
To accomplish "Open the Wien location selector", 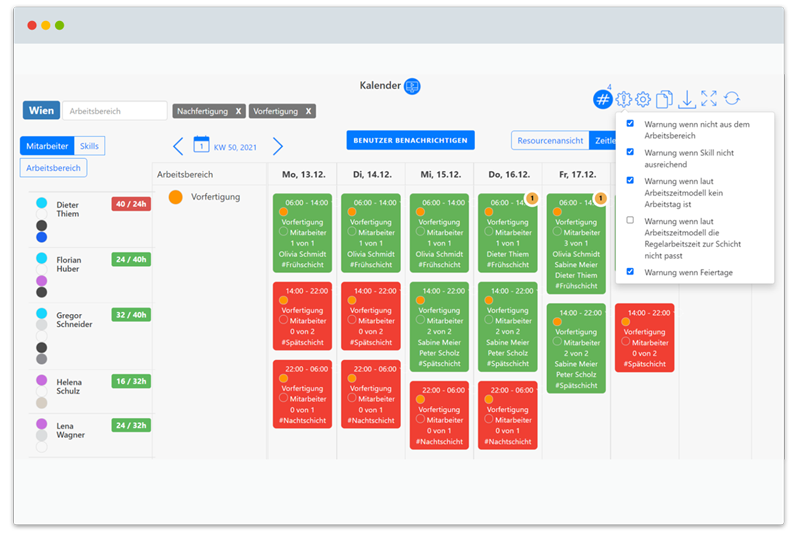I will click(x=41, y=111).
